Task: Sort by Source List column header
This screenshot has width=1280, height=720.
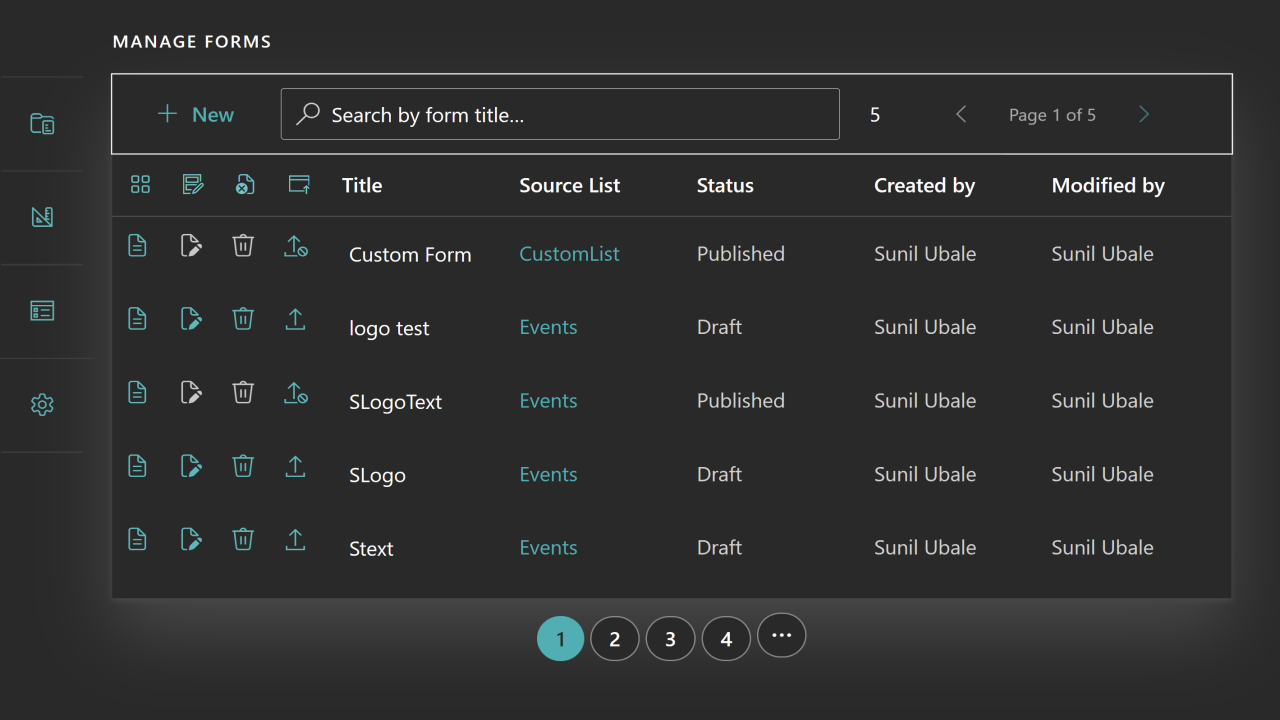Action: pos(569,185)
